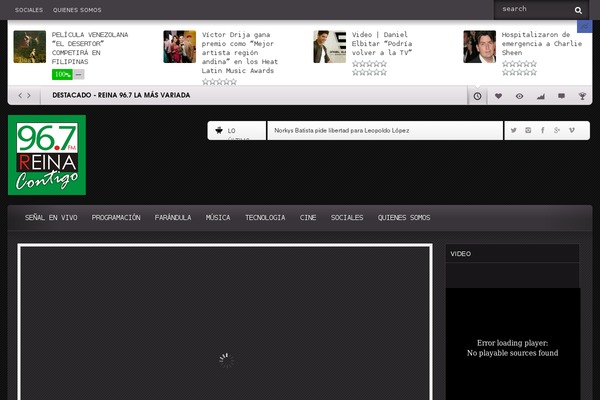Open the trending chart icon tab
The height and width of the screenshot is (400, 600).
(540, 96)
